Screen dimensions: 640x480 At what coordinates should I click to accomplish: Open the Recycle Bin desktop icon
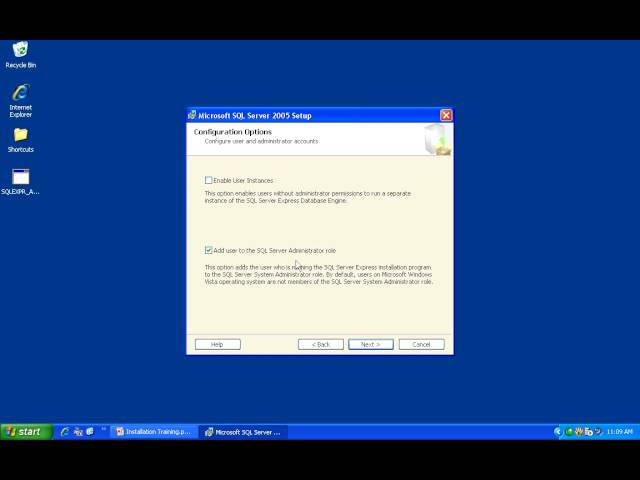[20, 54]
